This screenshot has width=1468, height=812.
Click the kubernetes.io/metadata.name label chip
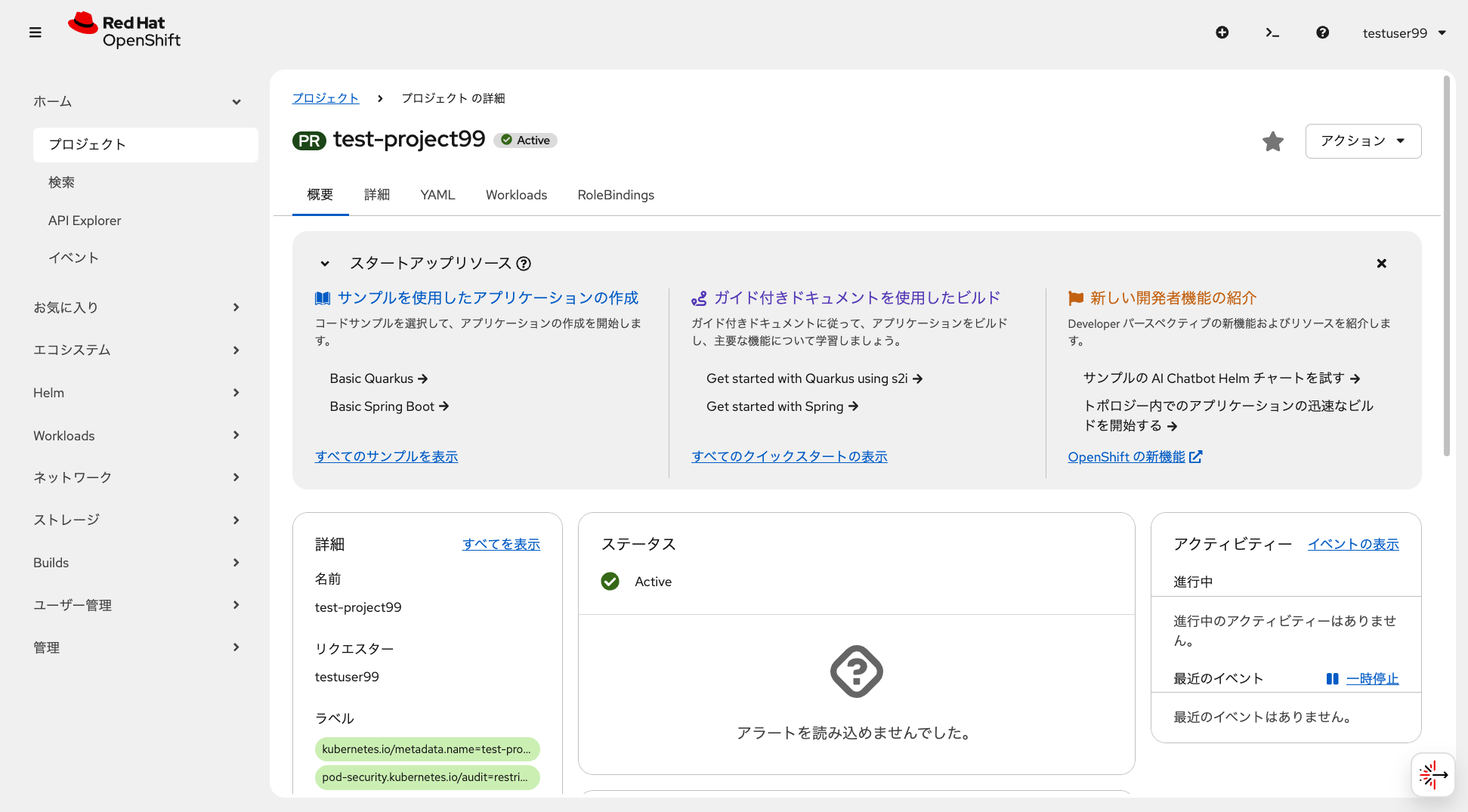[427, 749]
